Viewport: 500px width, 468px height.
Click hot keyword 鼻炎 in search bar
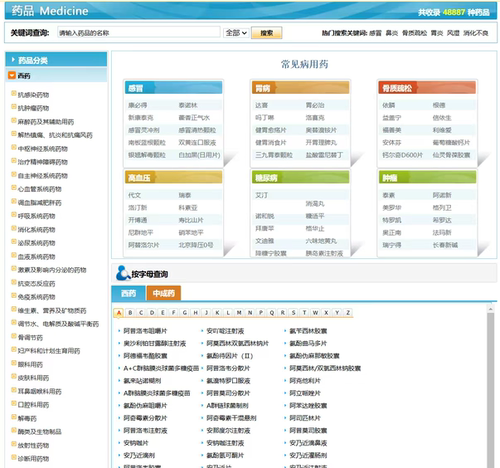(392, 33)
